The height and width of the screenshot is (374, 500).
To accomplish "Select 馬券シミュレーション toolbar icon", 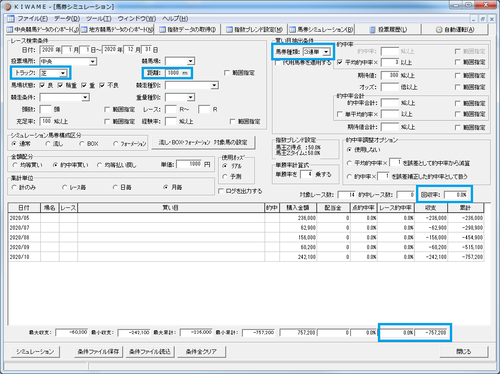I will 292,30.
